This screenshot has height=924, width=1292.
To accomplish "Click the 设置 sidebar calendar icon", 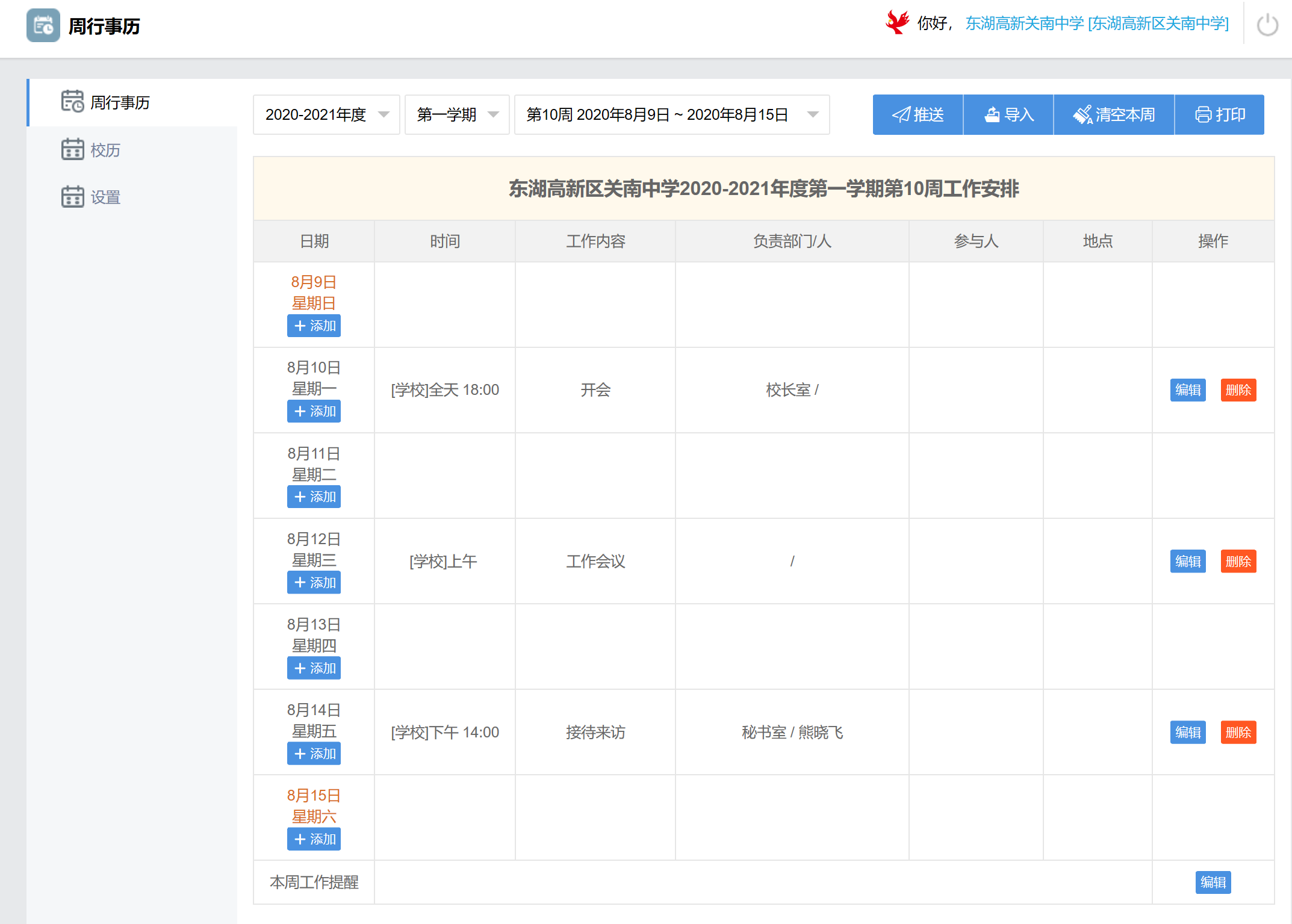I will coord(72,197).
